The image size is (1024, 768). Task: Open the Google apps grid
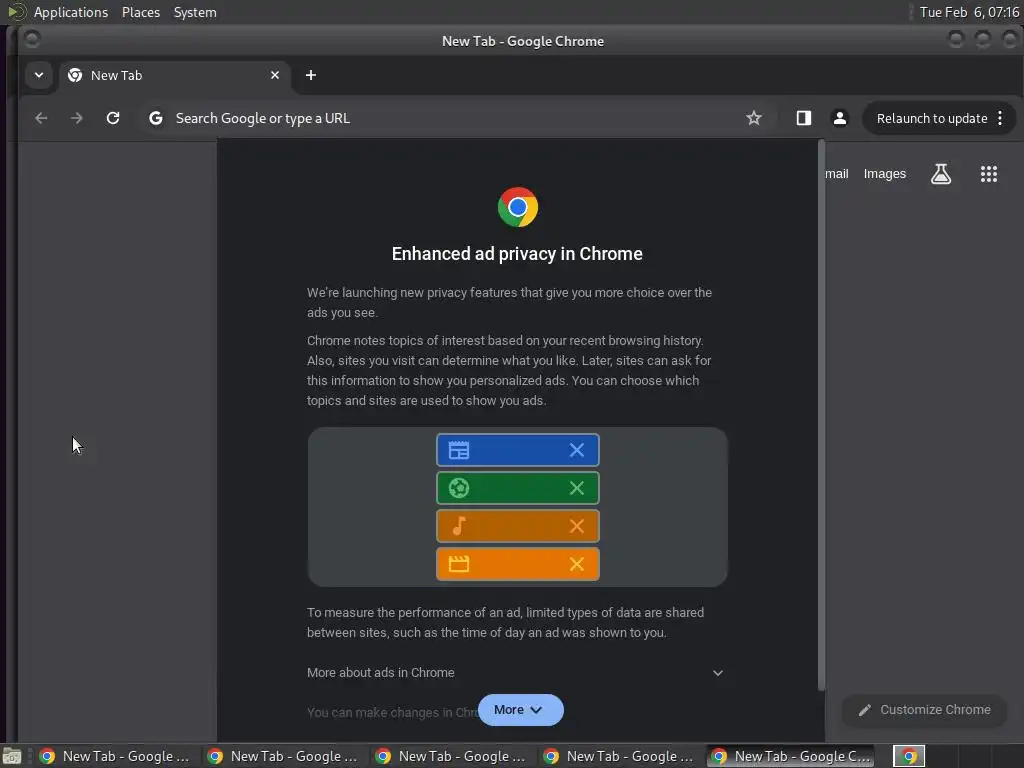989,174
